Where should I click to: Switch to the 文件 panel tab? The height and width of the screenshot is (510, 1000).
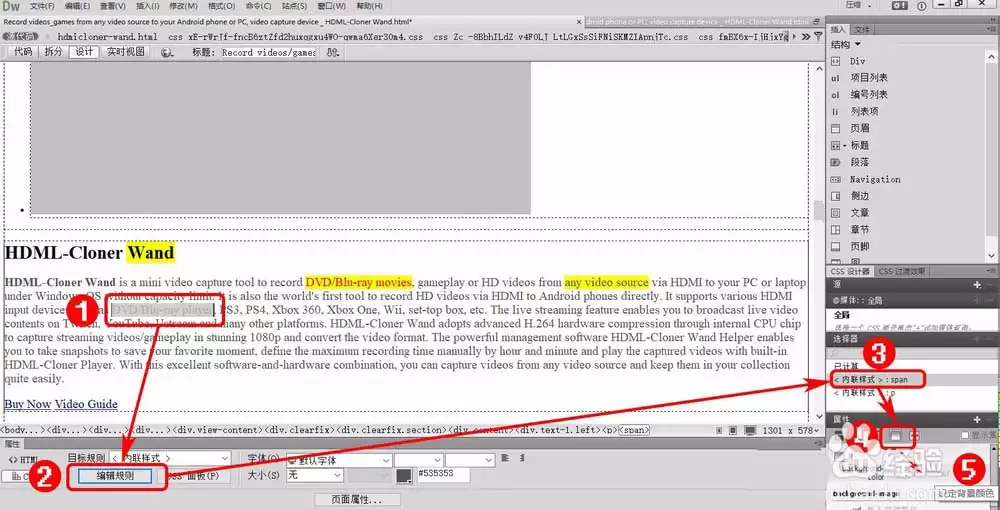click(x=863, y=30)
